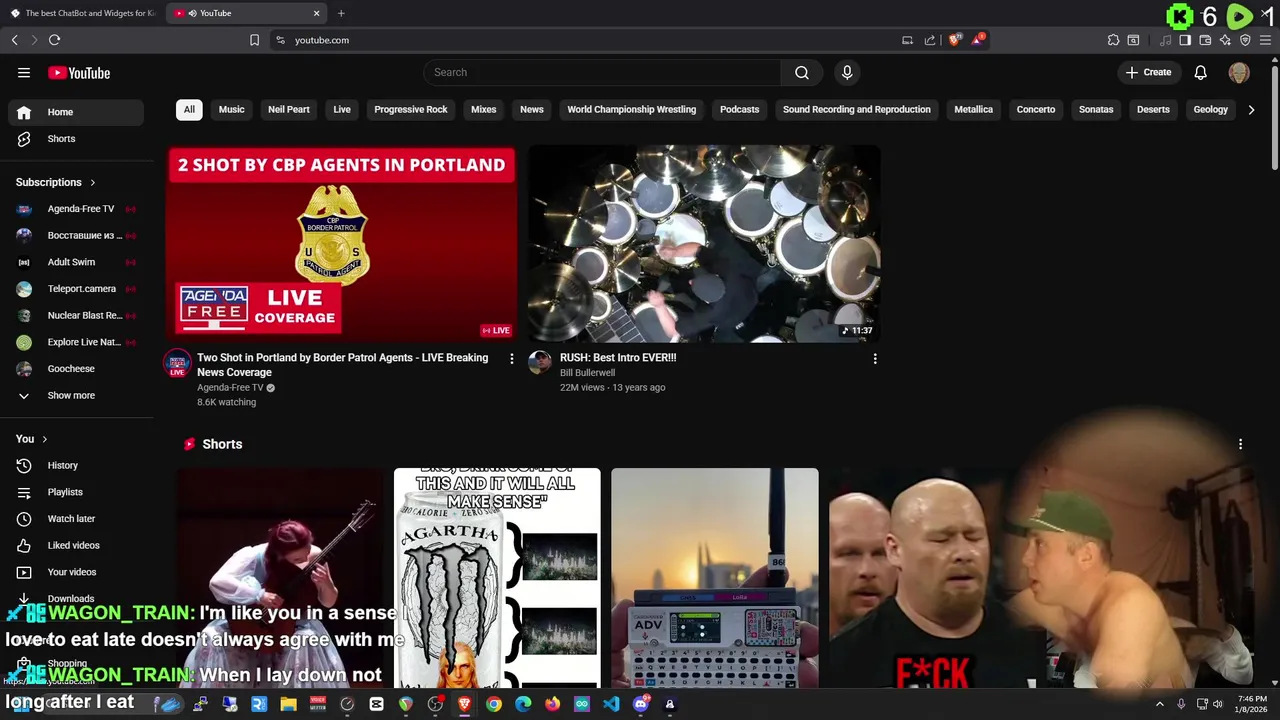Play the RUSH drum kit video thumbnail

[x=704, y=244]
